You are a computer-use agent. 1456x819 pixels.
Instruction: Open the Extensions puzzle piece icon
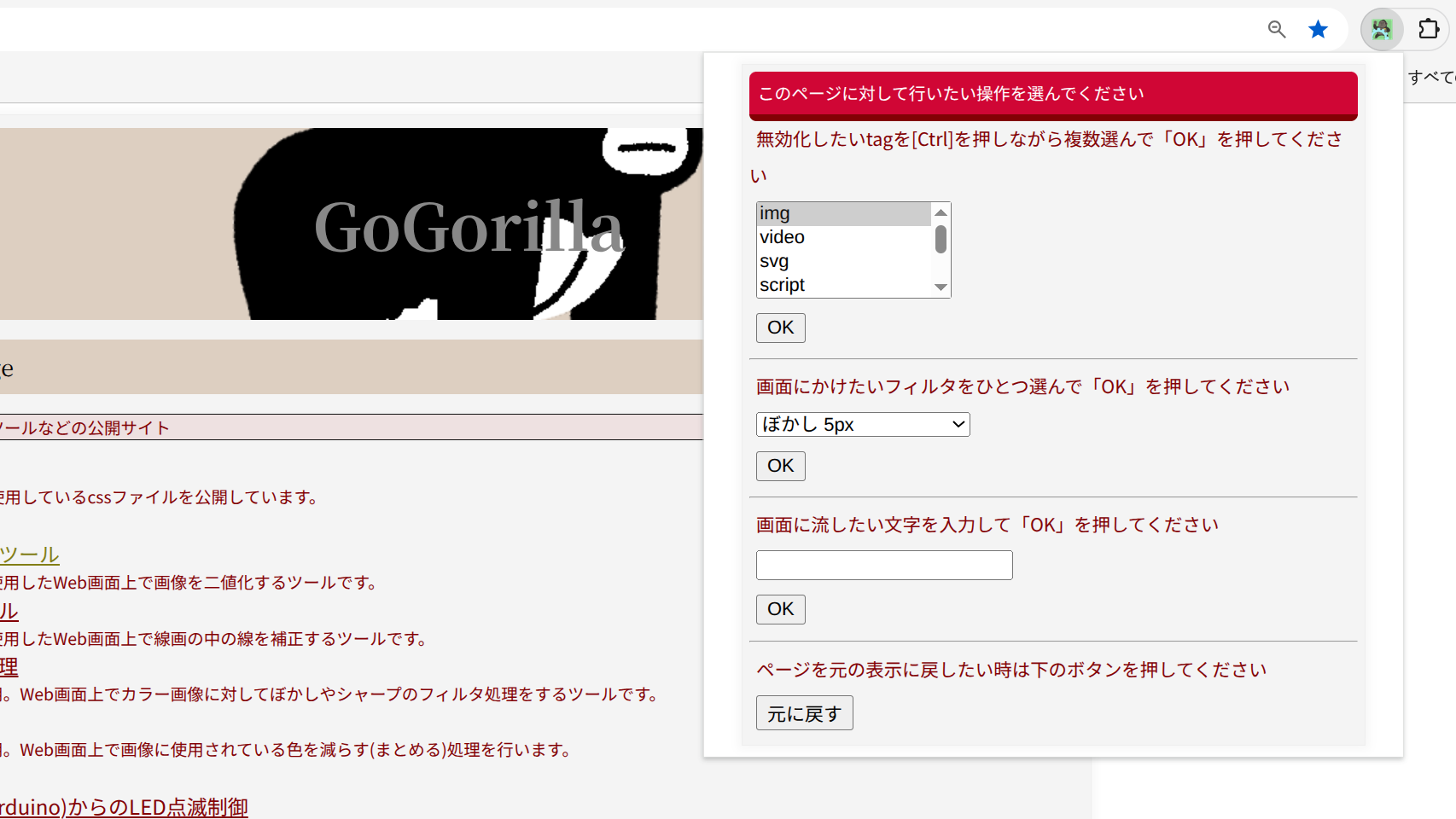pyautogui.click(x=1428, y=30)
